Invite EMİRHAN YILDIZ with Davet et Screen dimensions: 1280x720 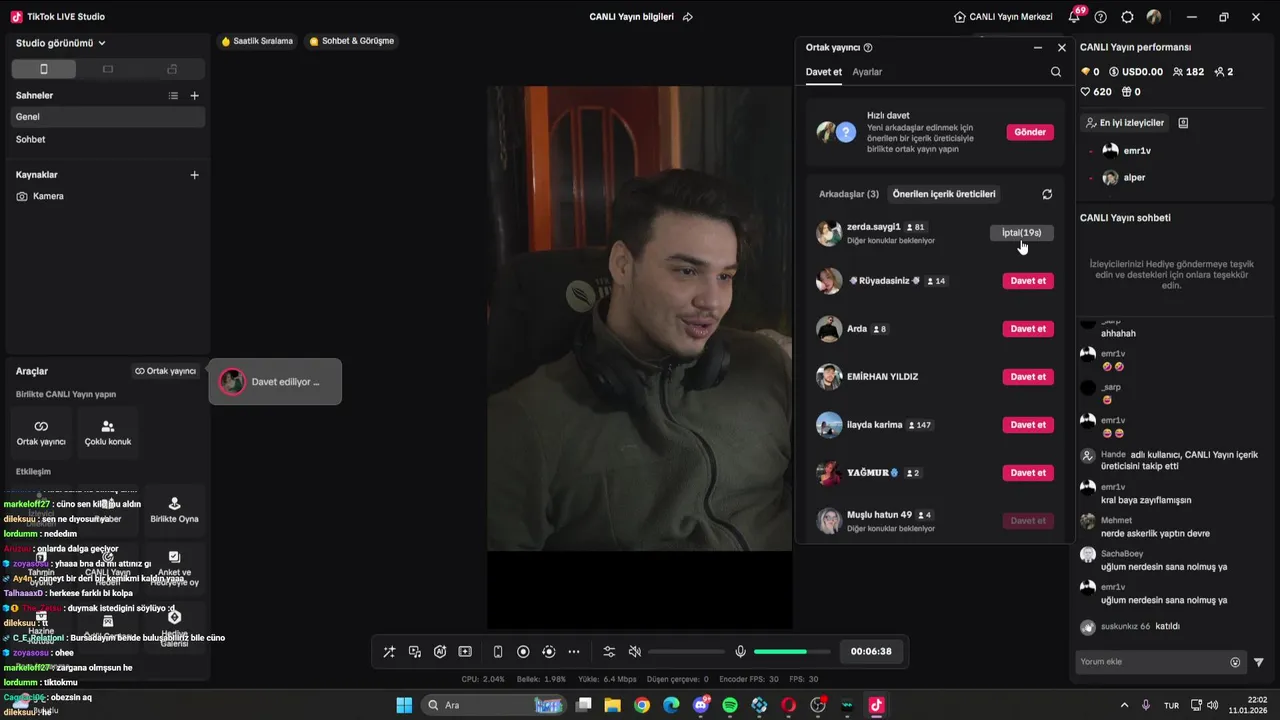1028,377
